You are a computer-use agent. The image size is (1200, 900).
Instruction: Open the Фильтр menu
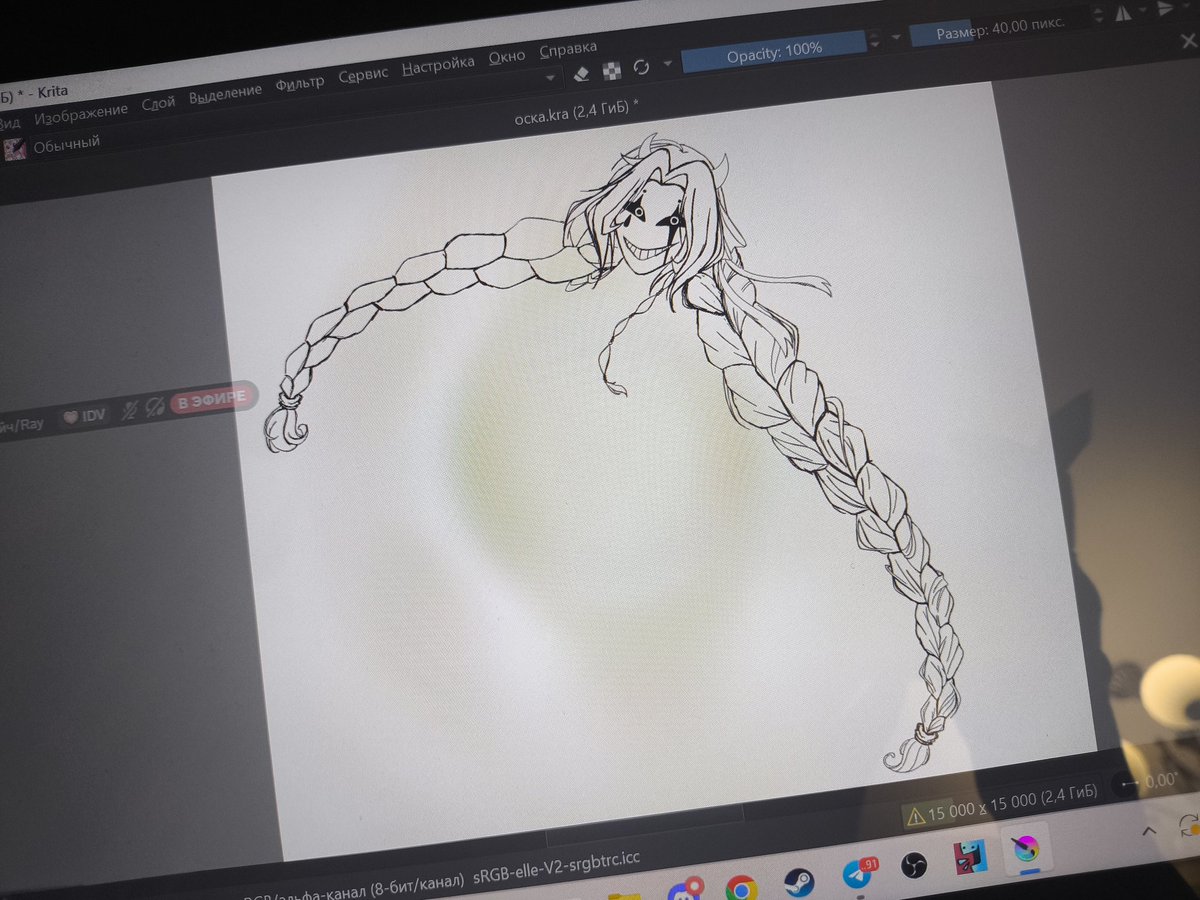tap(299, 84)
